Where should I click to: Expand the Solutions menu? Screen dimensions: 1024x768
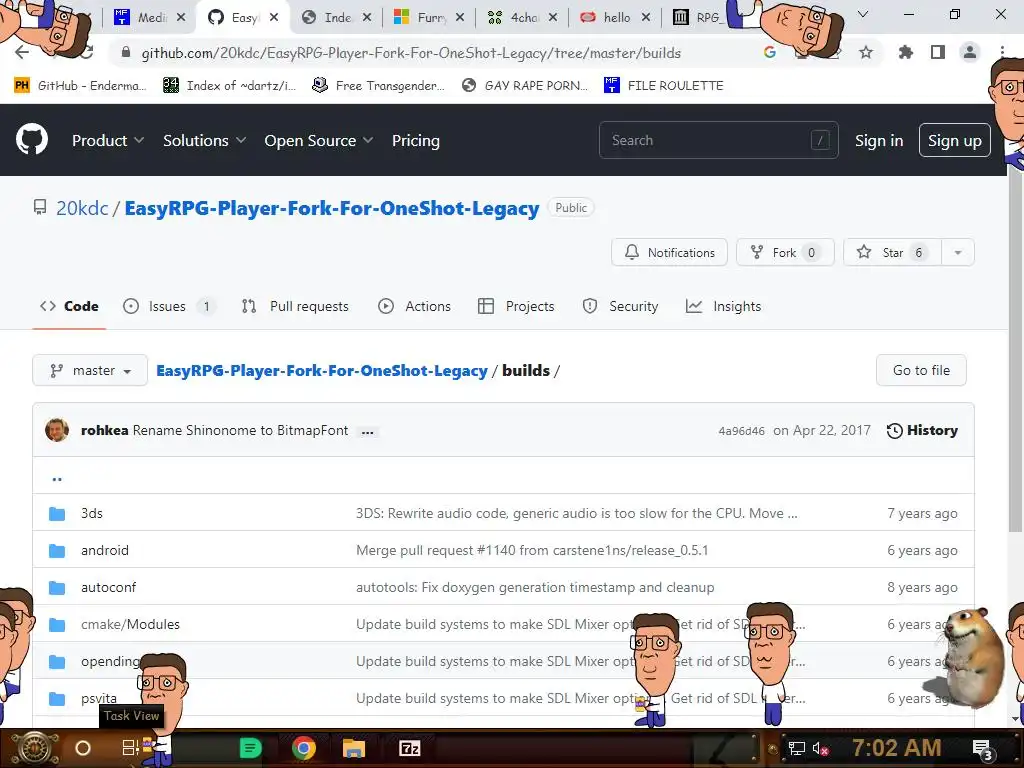204,140
